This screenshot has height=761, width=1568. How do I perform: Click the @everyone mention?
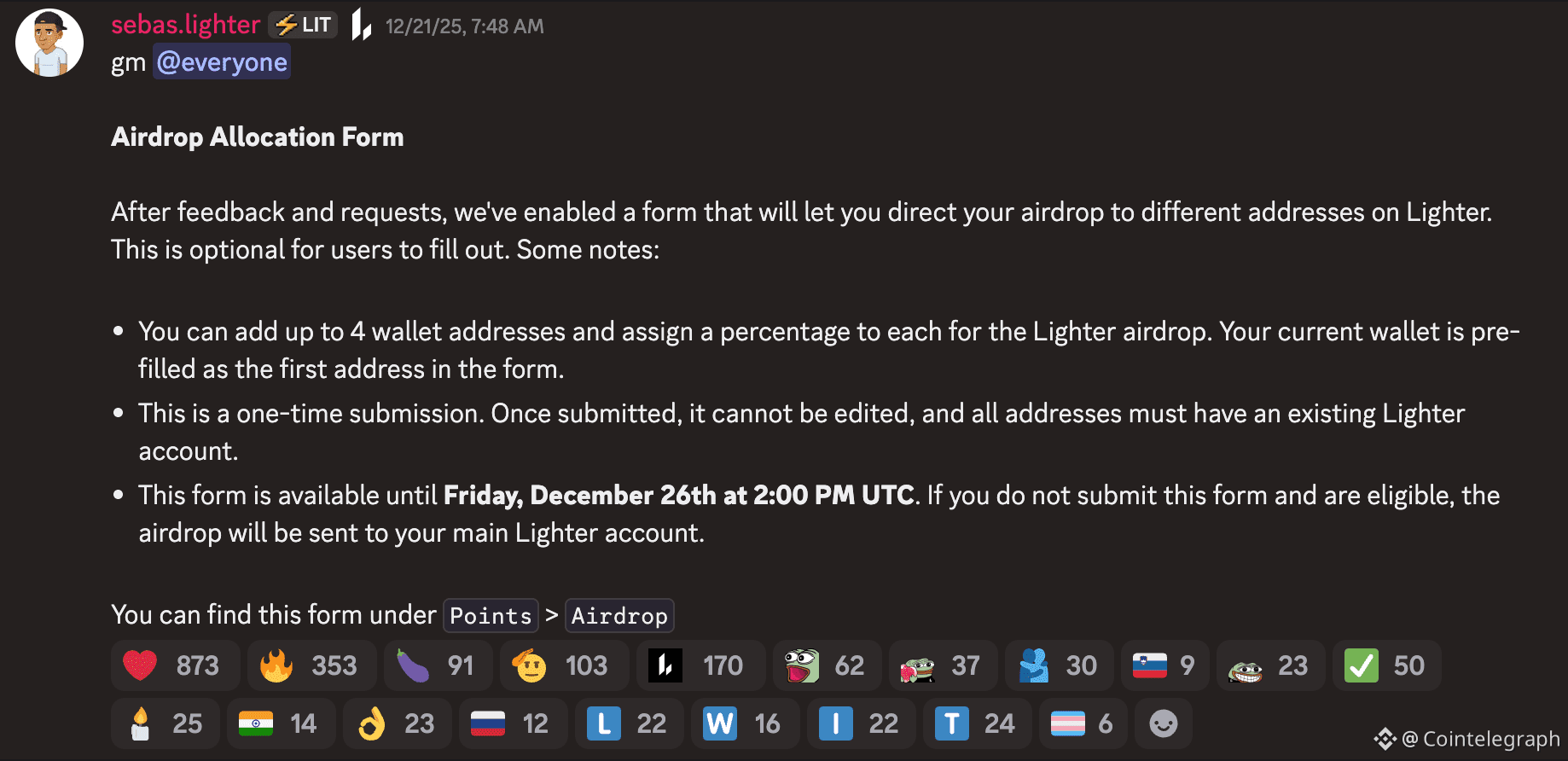point(222,61)
